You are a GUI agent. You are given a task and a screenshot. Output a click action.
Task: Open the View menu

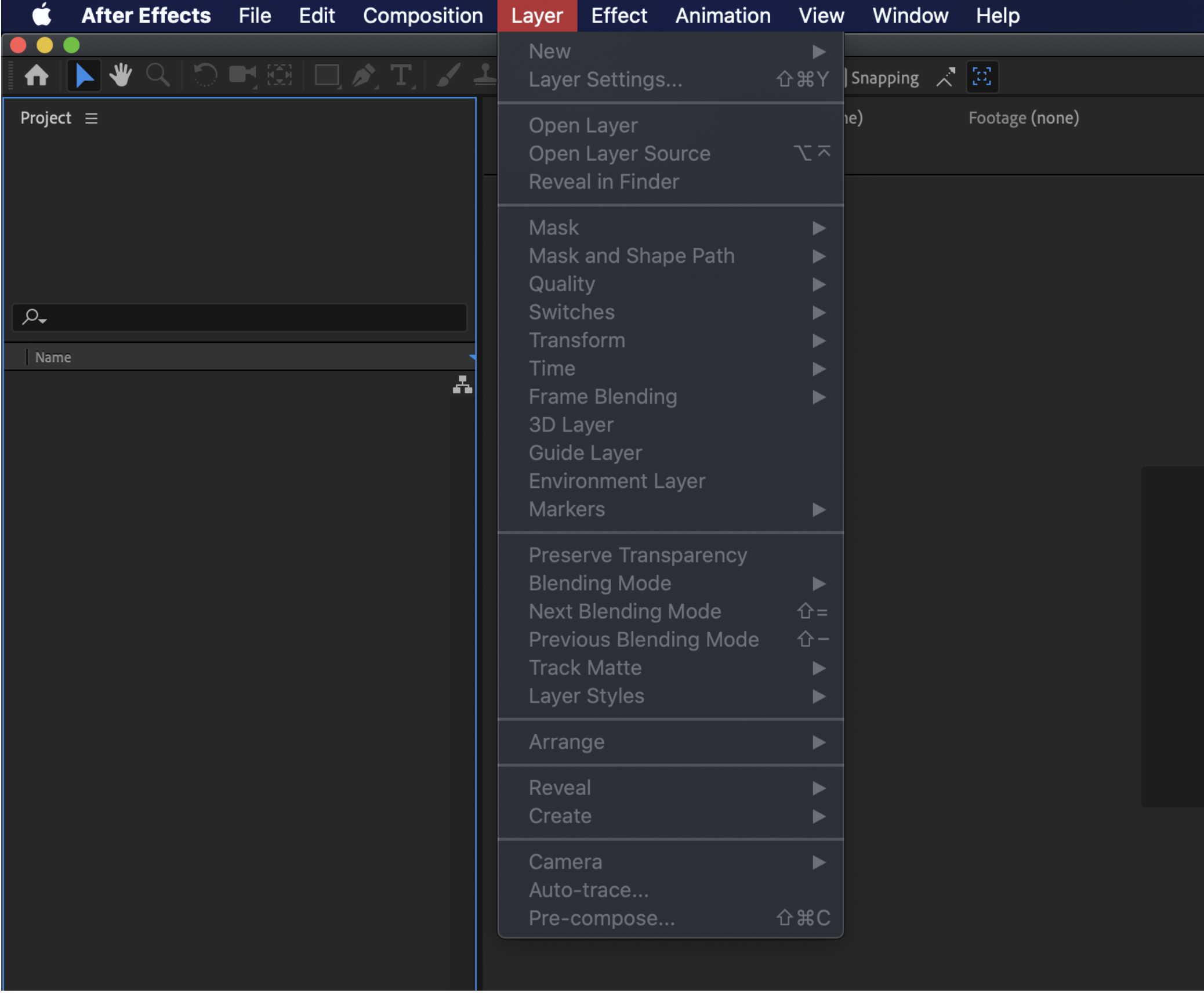pos(821,16)
